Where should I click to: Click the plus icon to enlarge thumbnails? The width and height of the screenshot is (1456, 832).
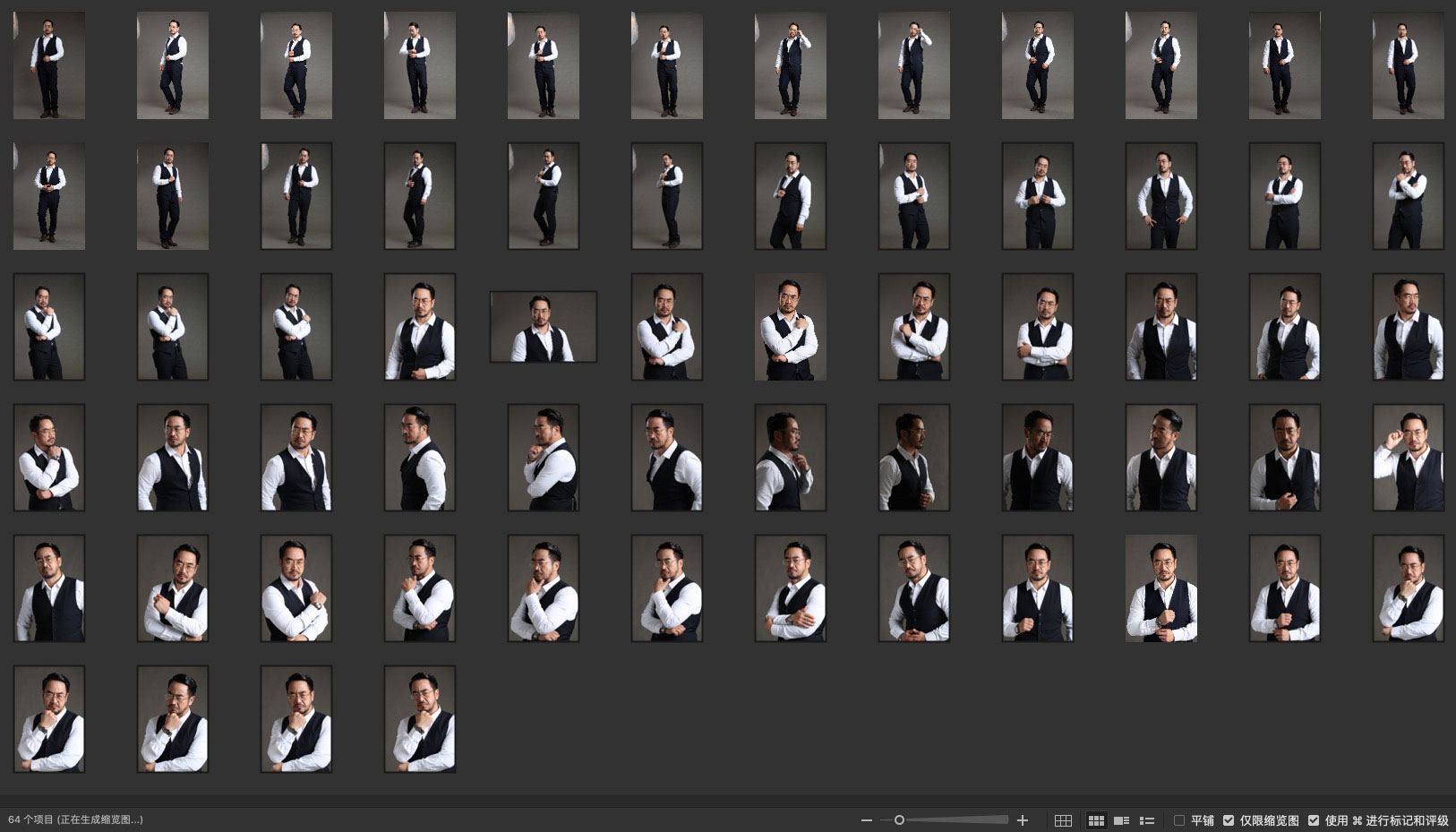1023,820
